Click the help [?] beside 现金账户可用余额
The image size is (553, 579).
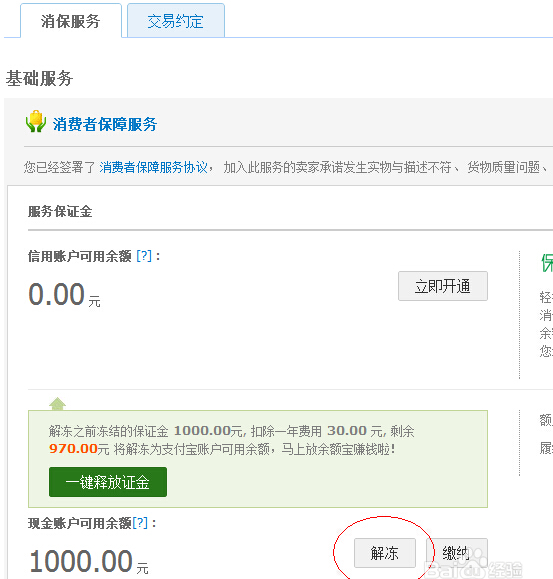pos(140,523)
